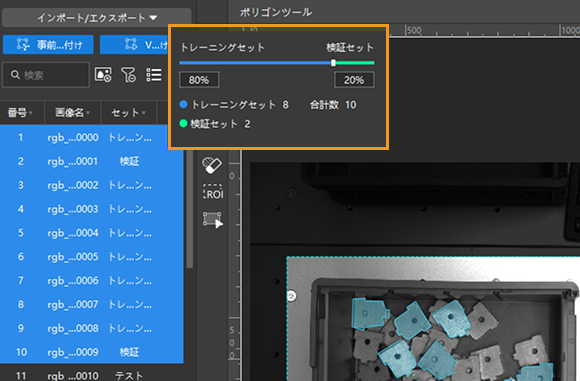Select row 9 rgb_...0008
This screenshot has height=381, width=580.
[92, 328]
